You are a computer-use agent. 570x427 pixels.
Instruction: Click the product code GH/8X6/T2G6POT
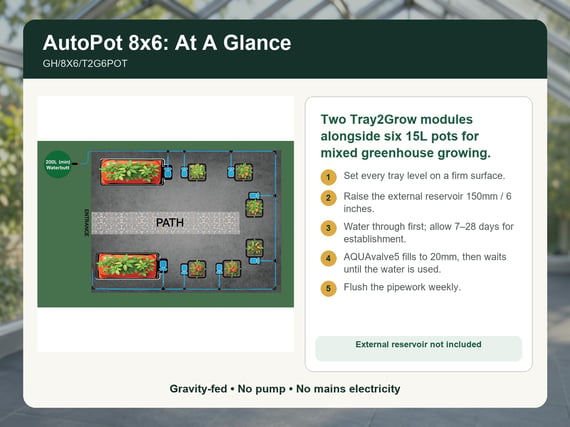click(85, 64)
